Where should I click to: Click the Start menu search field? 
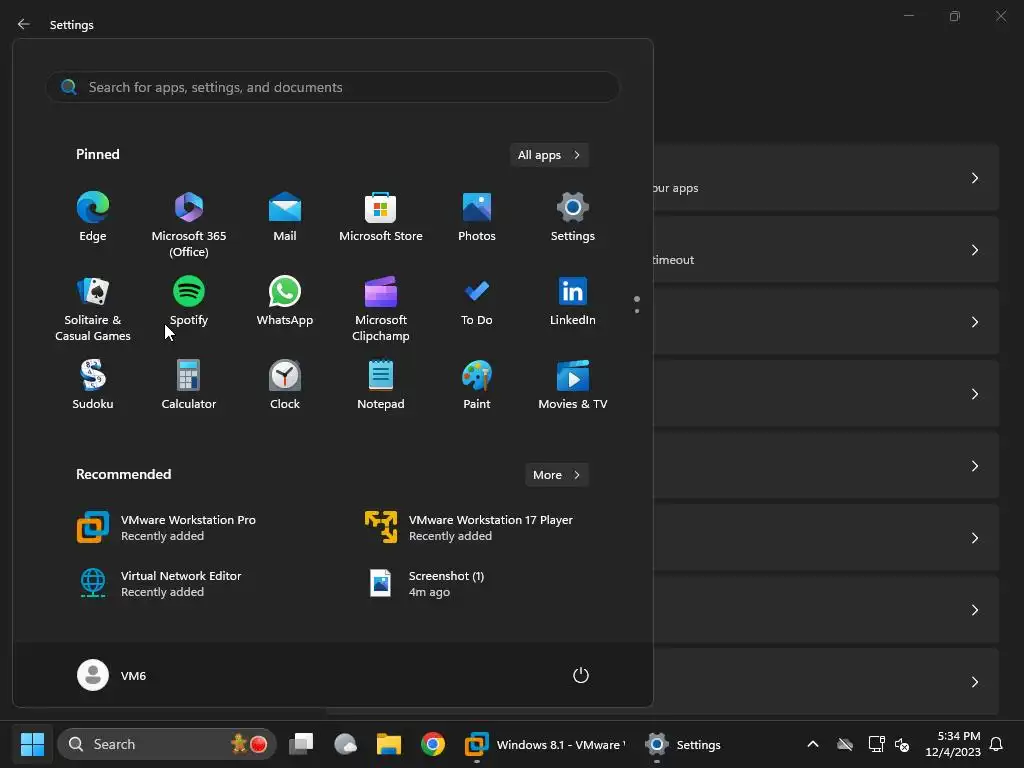pos(332,87)
